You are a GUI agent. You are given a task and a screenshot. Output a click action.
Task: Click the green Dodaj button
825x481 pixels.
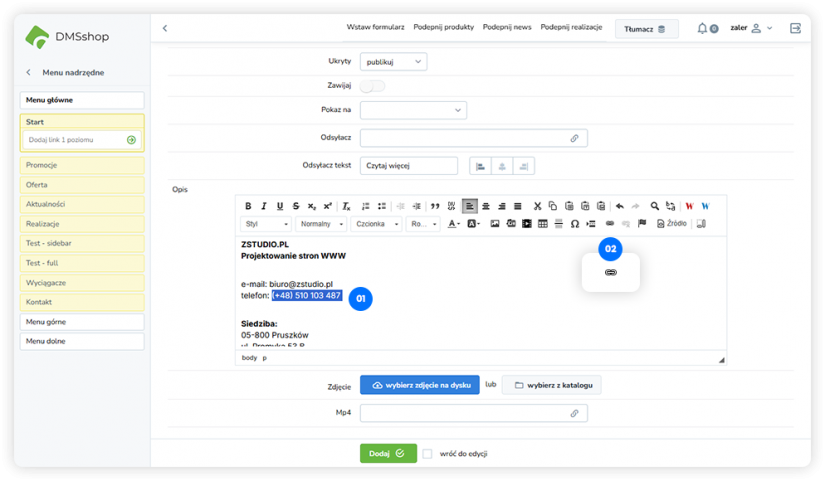(x=388, y=453)
